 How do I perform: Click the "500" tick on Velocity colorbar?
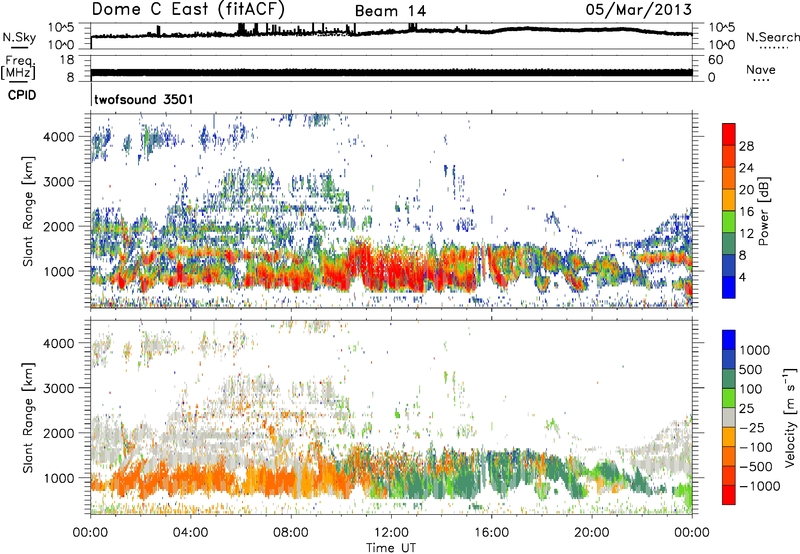[751, 369]
